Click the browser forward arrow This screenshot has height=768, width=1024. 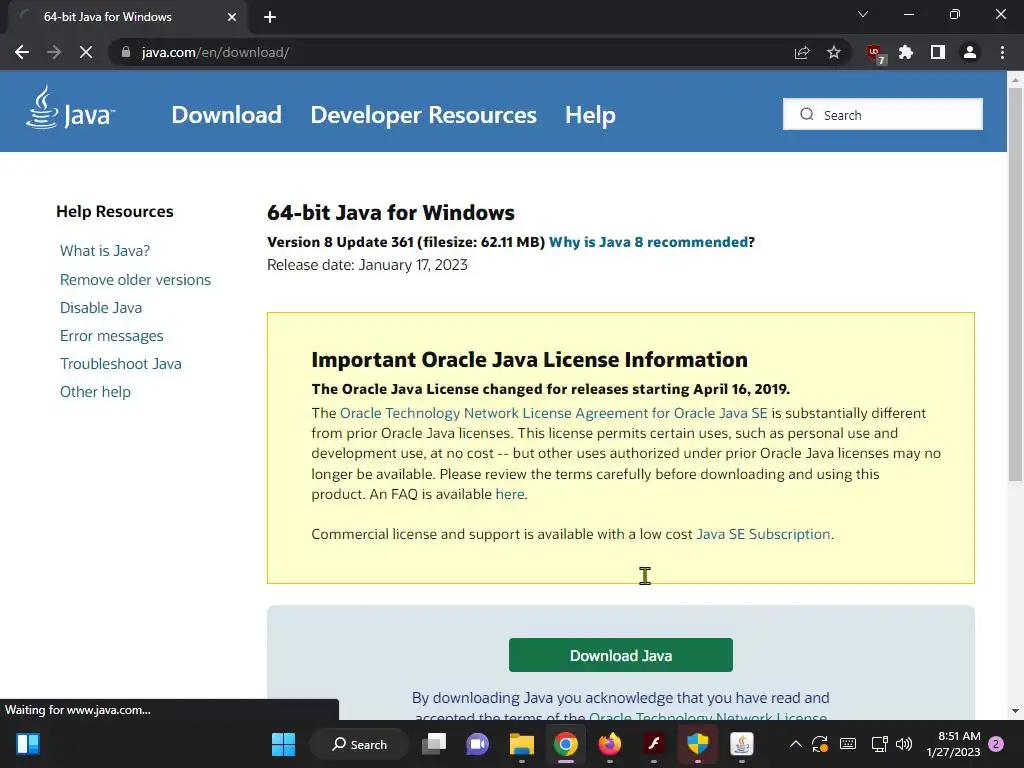[54, 52]
